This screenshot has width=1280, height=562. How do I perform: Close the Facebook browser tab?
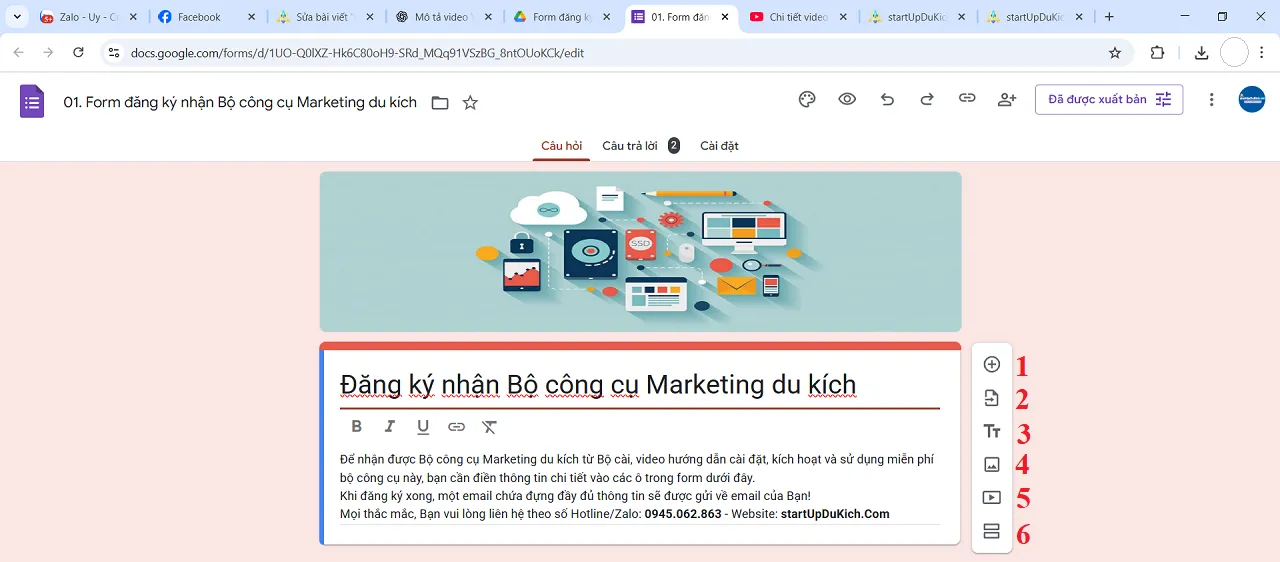pos(251,17)
